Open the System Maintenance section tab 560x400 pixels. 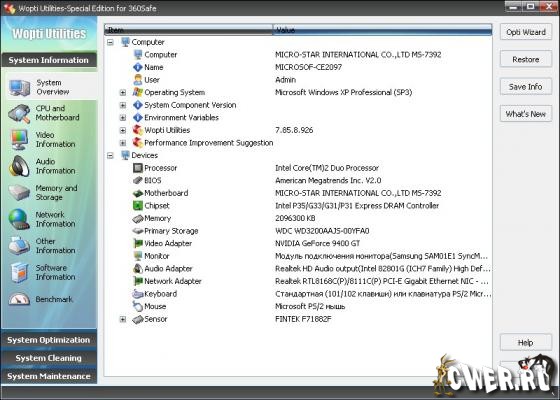click(x=49, y=376)
